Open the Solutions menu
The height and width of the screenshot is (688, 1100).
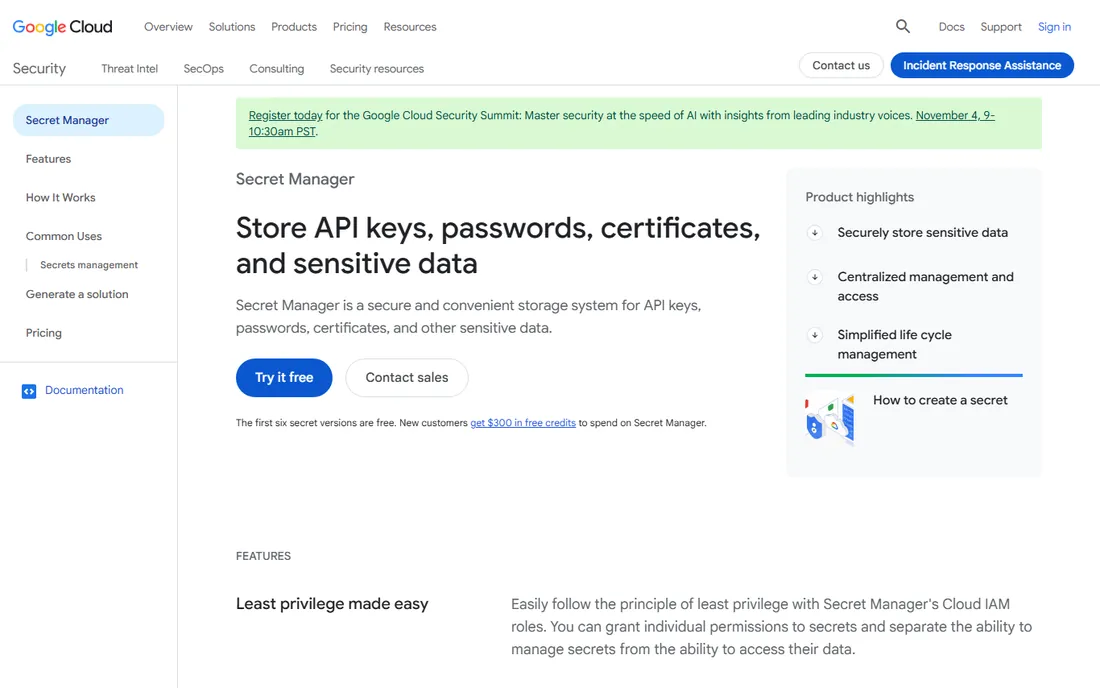coord(232,27)
